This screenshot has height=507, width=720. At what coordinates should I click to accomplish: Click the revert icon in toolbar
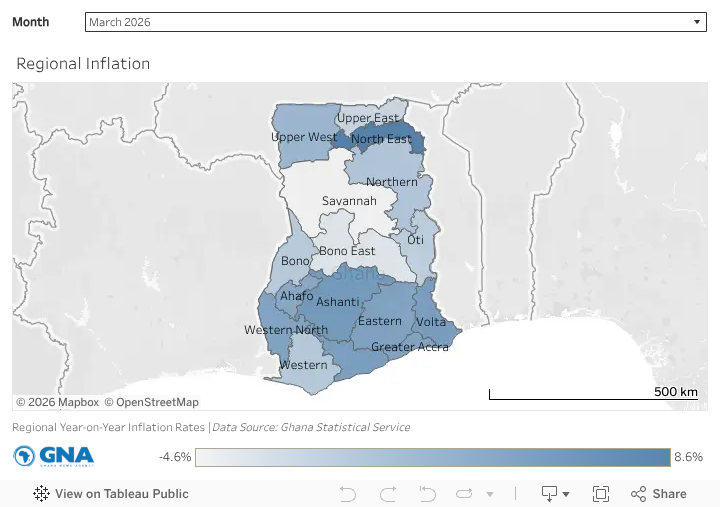pyautogui.click(x=428, y=494)
